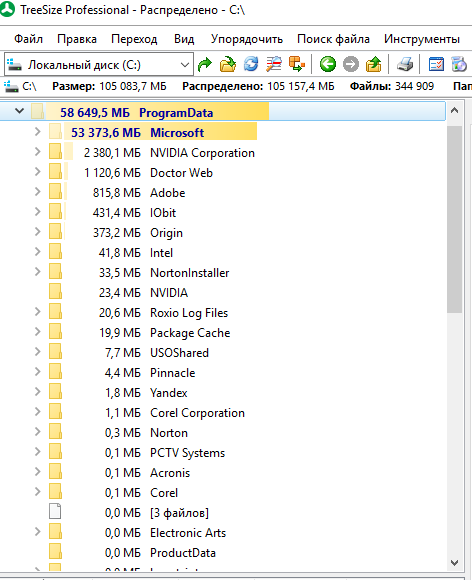Expand the Intel folder node
The width and height of the screenshot is (472, 580).
coord(37,252)
